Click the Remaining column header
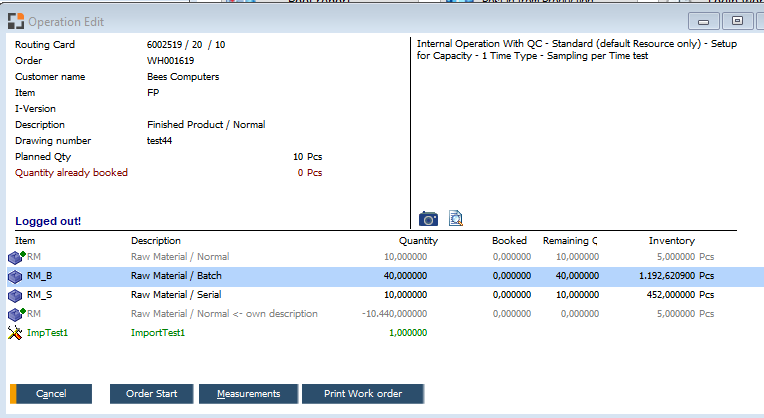This screenshot has width=764, height=418. 569,241
